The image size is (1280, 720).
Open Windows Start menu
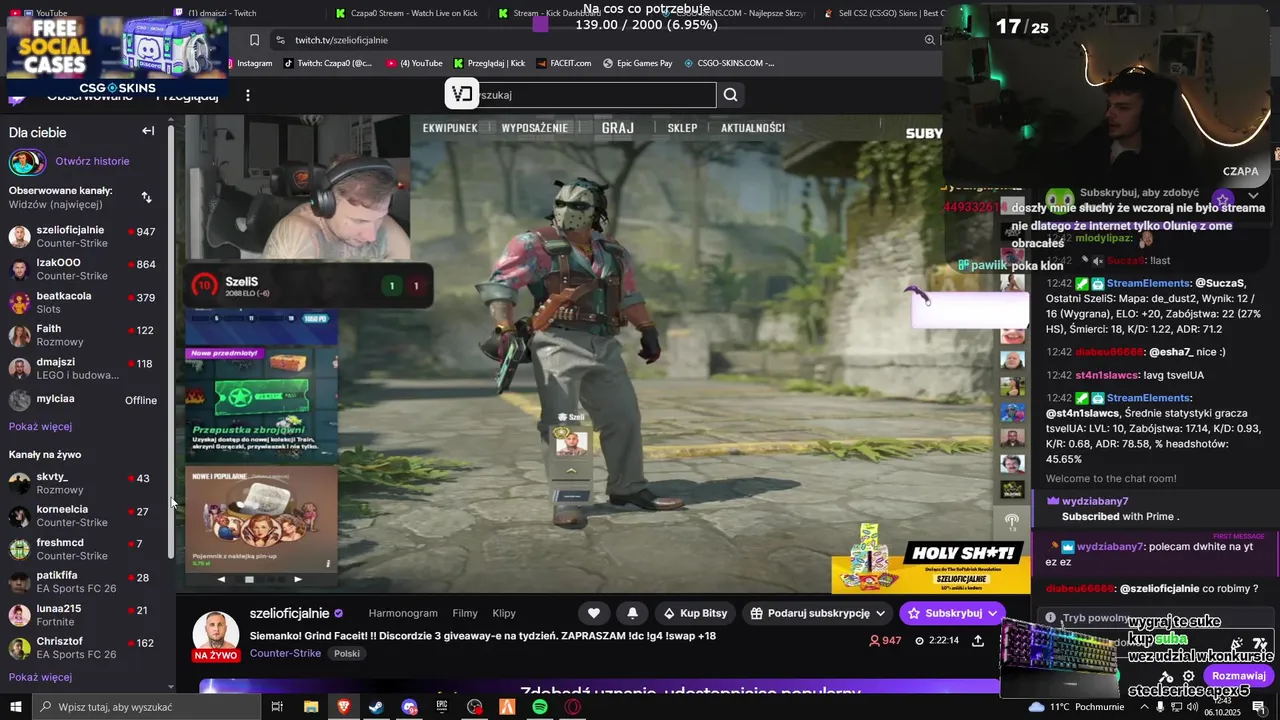pos(15,707)
